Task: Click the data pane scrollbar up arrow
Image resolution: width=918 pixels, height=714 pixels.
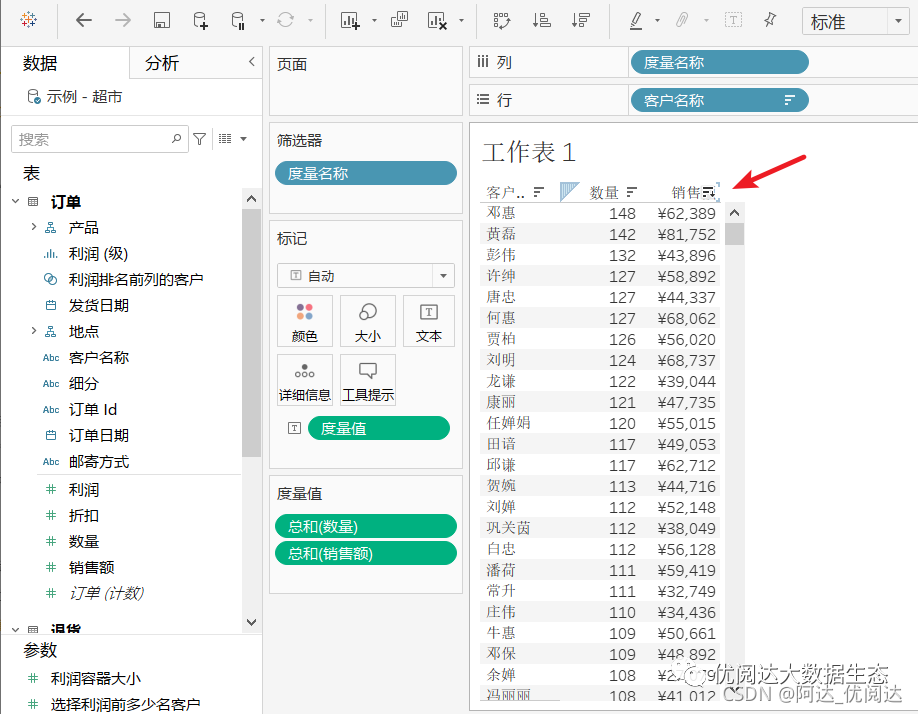Action: (x=251, y=198)
